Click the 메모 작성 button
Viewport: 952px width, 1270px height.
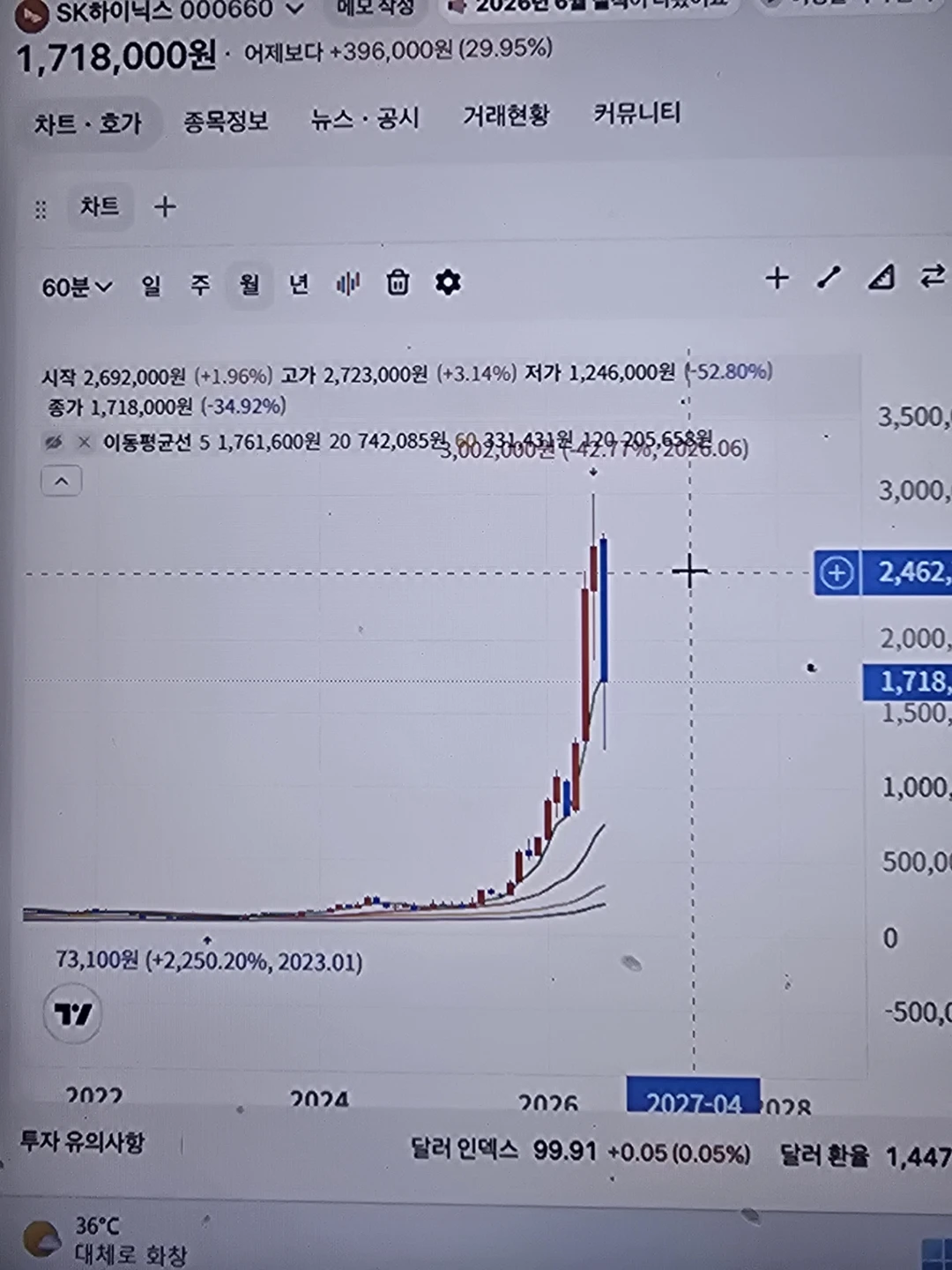tap(376, 8)
